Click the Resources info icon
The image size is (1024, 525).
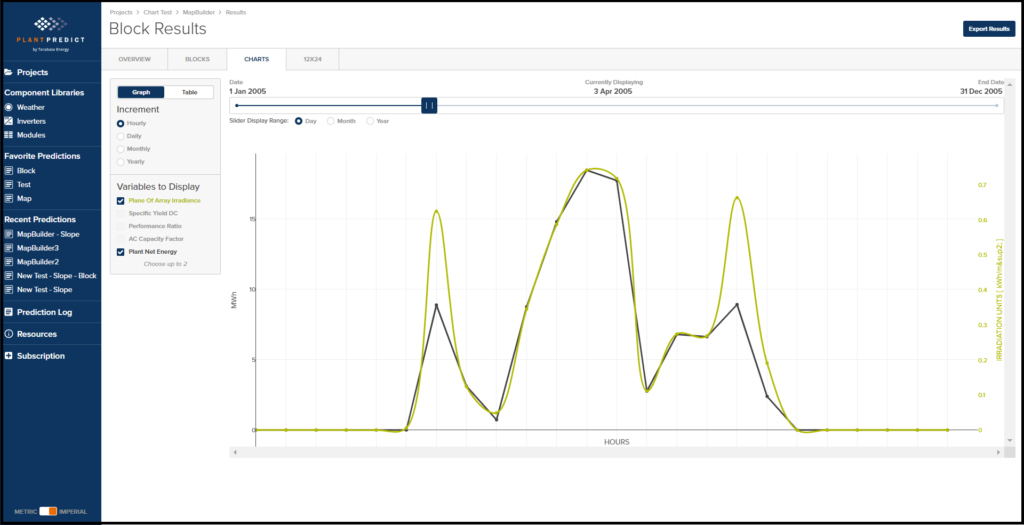(8, 334)
